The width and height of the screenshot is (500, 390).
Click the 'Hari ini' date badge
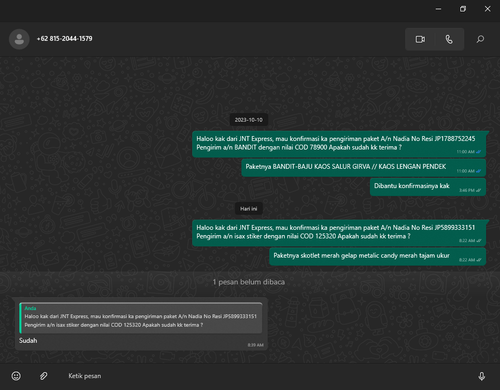[249, 209]
